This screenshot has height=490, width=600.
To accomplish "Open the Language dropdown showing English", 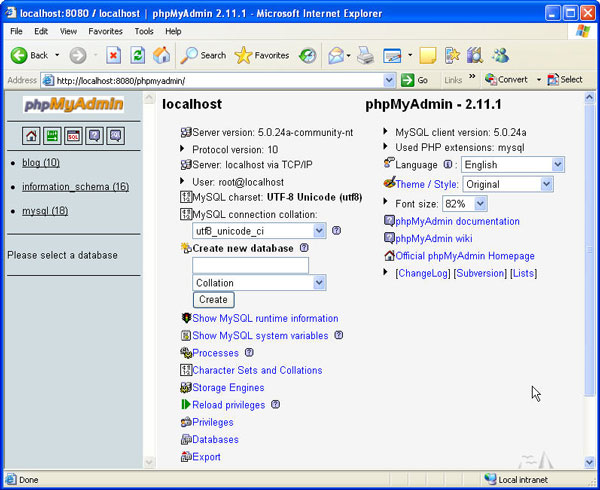I will pos(513,165).
